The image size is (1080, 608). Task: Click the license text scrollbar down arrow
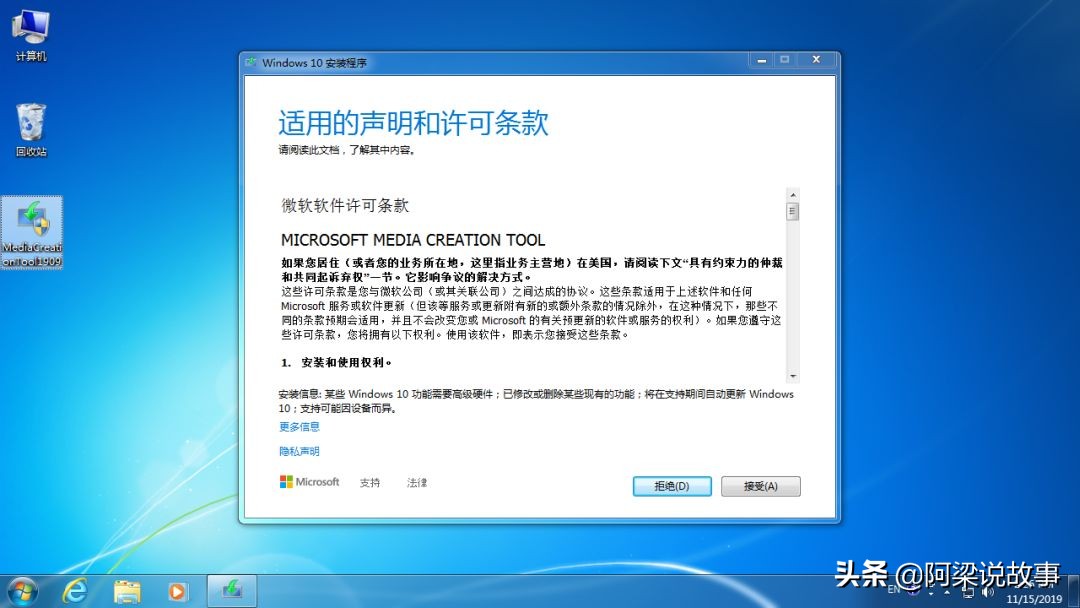tap(793, 375)
